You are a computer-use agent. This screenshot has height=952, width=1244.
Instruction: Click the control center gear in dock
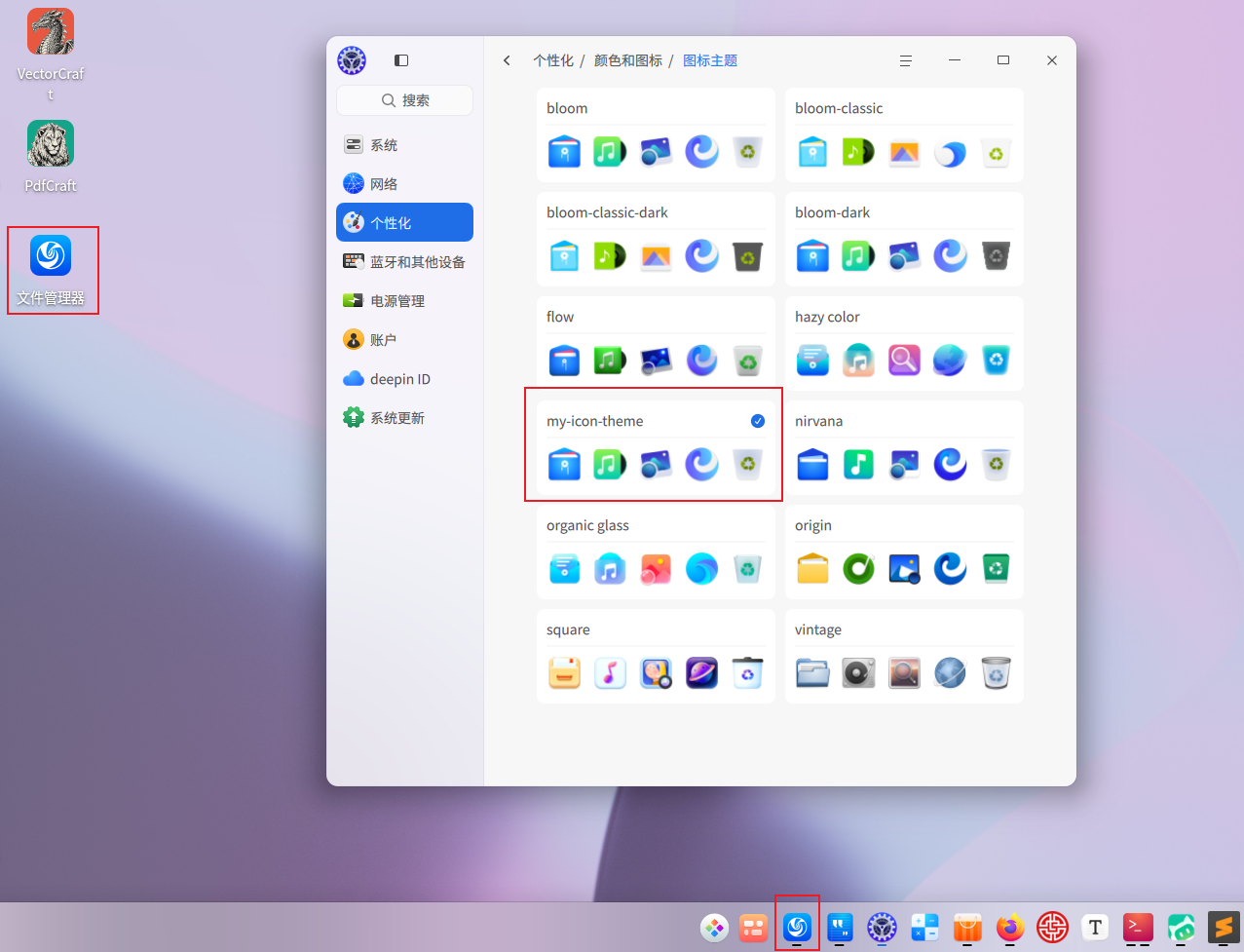(x=883, y=928)
